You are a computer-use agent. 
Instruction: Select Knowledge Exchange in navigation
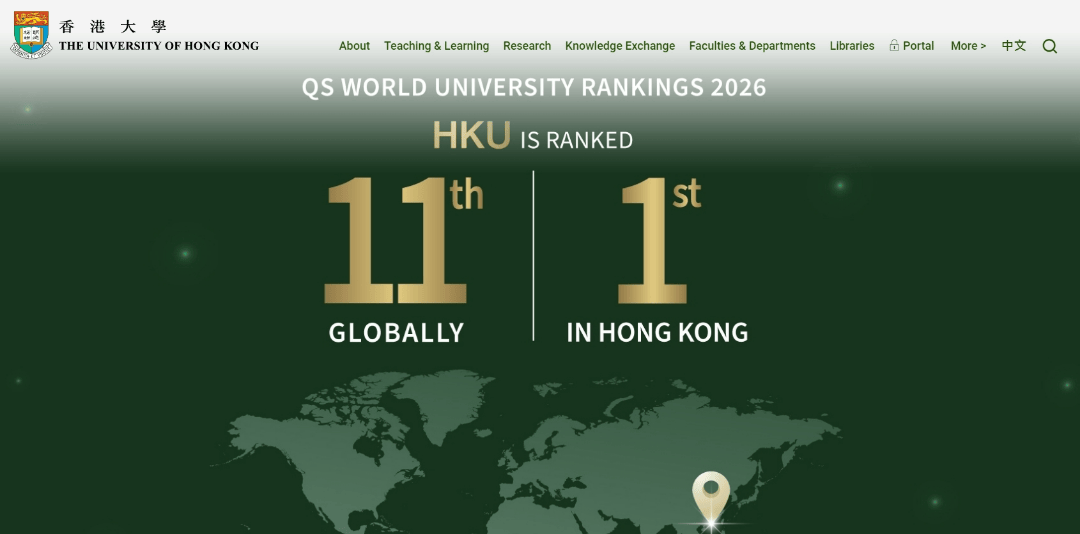619,46
